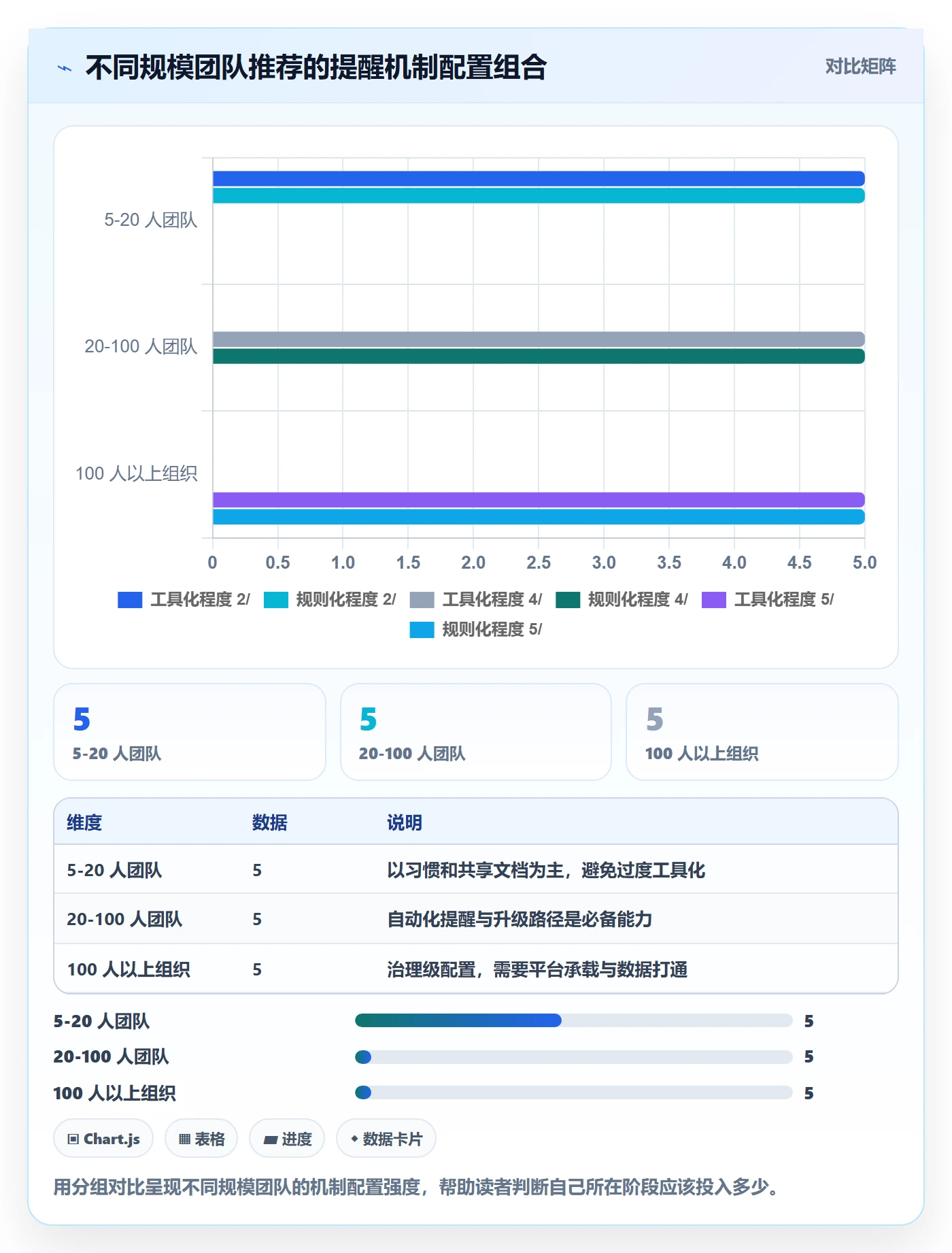Screen dimensions: 952x1253
Task: Click the "说明" table column header
Action: point(405,822)
